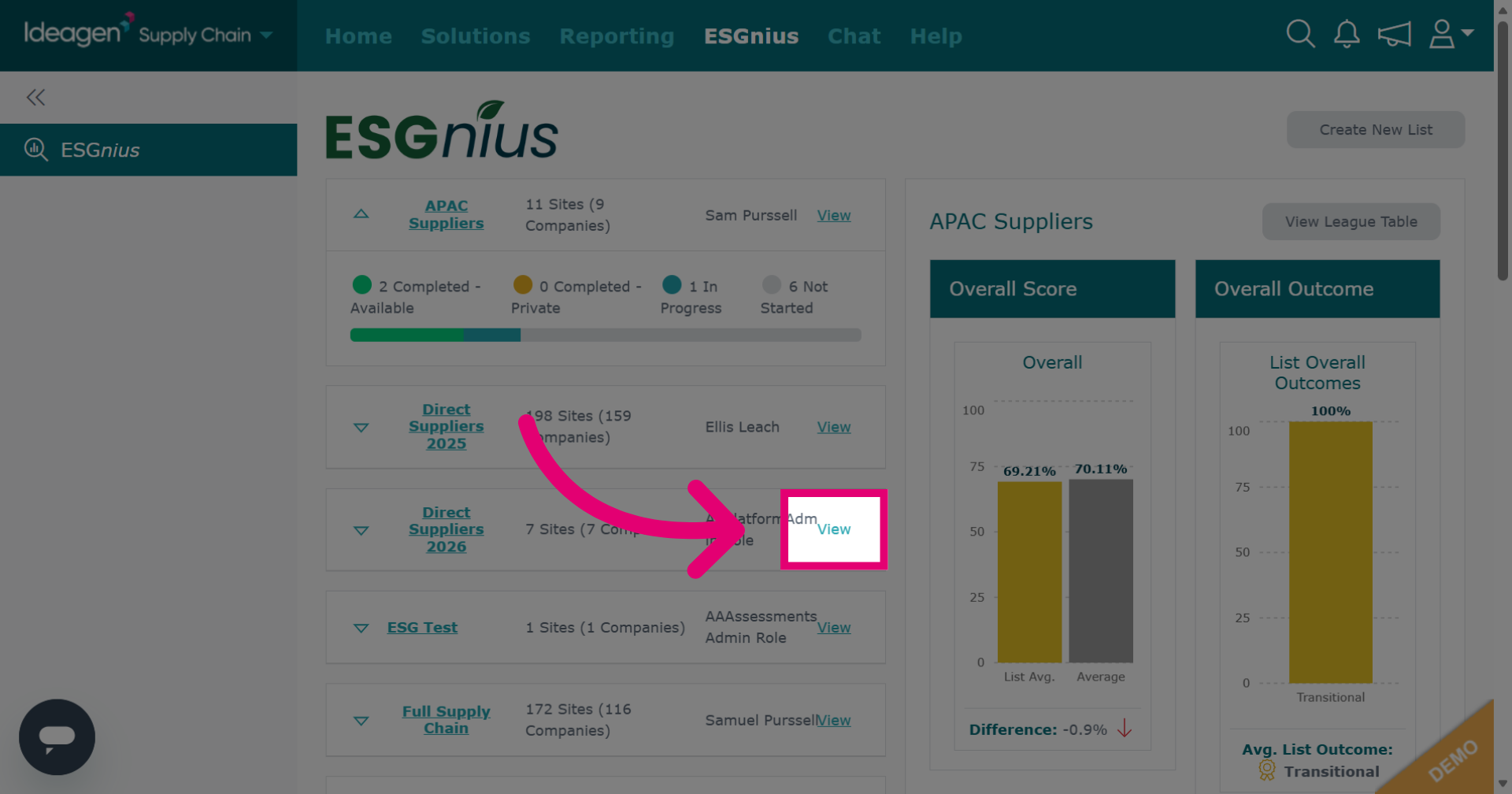This screenshot has height=794, width=1512.
Task: Select ESGnius in the sidebar
Action: tap(148, 150)
